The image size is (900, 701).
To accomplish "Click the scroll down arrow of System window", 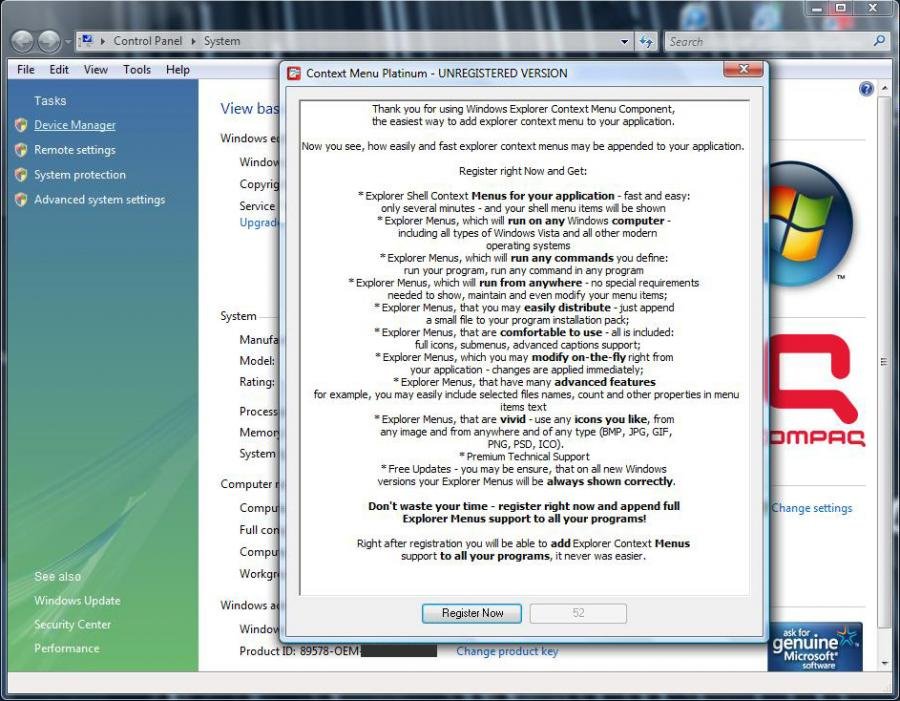I will (885, 663).
